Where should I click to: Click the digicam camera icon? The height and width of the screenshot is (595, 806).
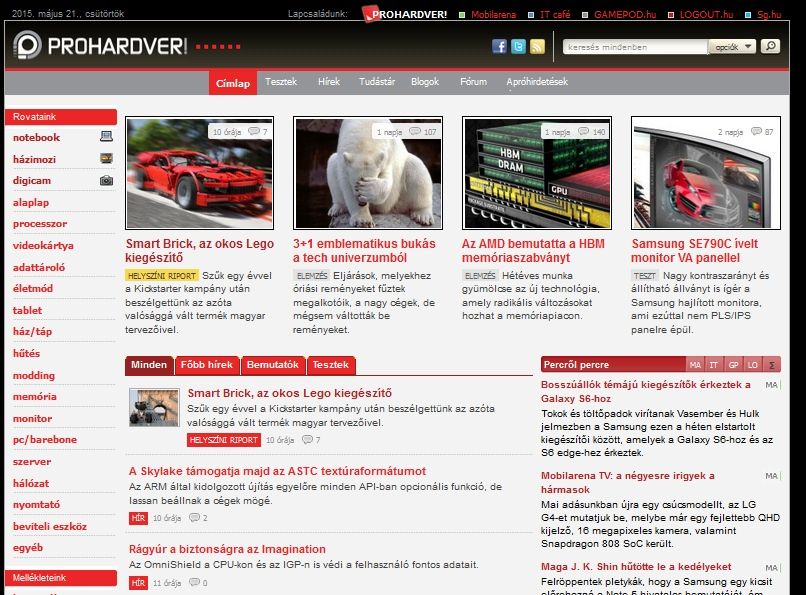[106, 180]
